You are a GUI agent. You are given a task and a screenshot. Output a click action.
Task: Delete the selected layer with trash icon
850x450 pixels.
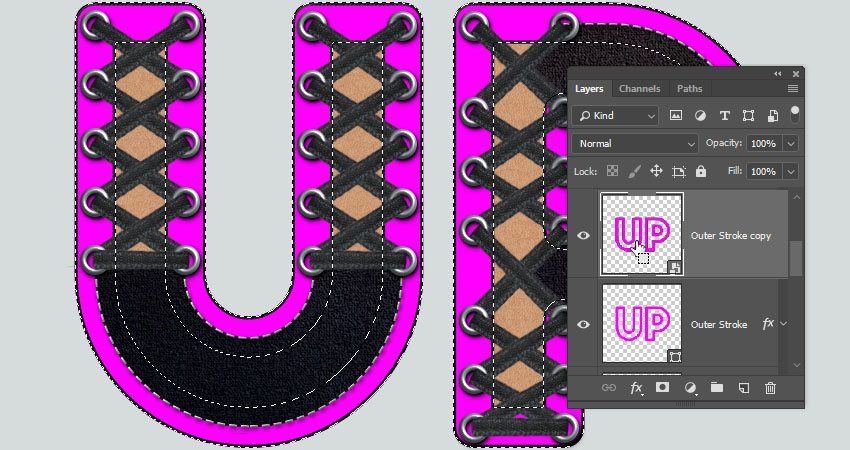tap(770, 388)
